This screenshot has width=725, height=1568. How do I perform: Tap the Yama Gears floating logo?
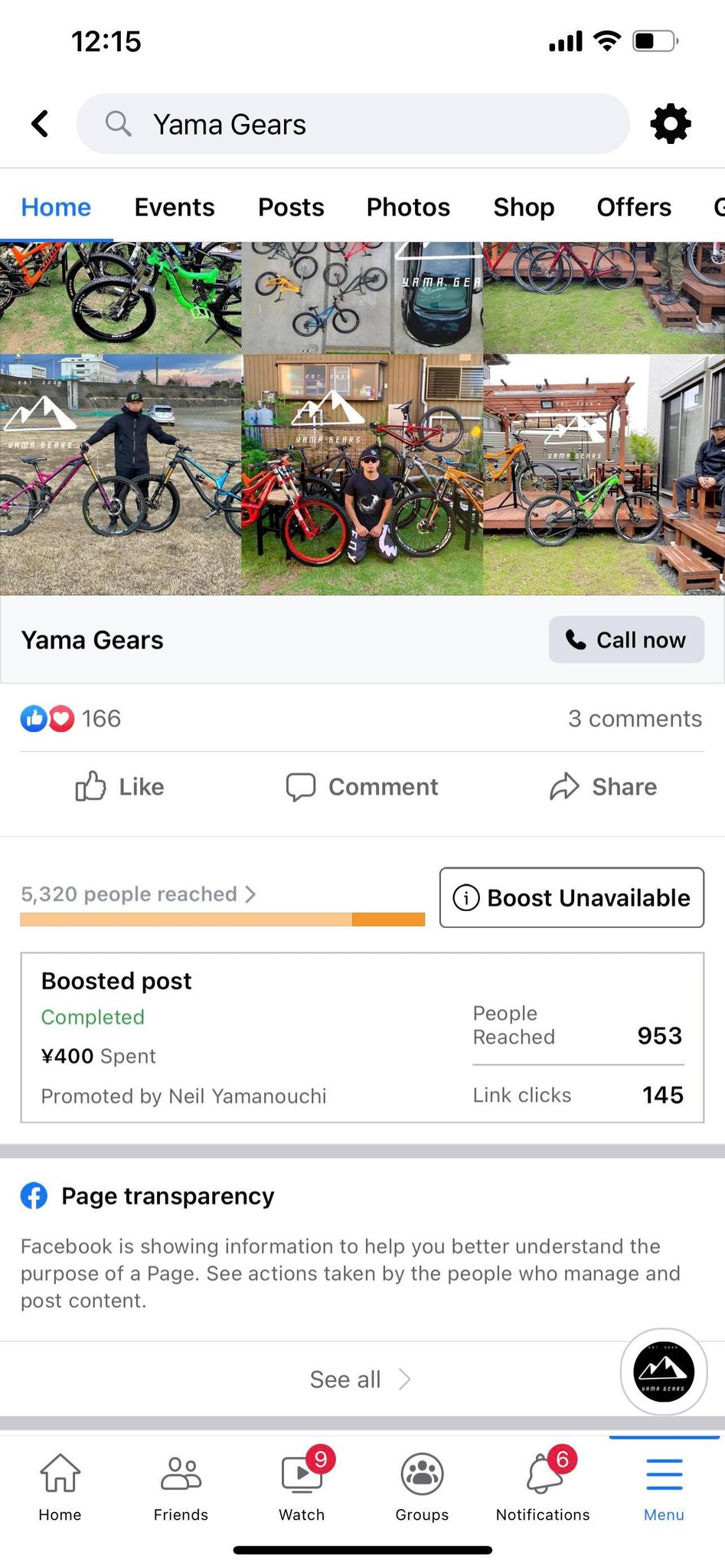point(664,1371)
